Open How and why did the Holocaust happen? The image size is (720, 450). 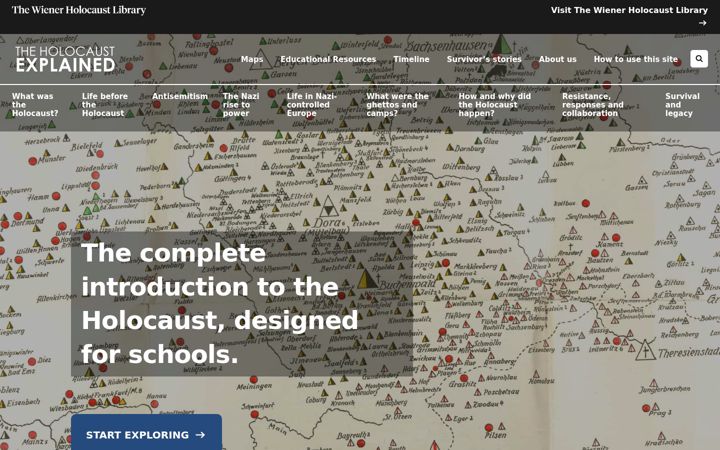click(495, 105)
